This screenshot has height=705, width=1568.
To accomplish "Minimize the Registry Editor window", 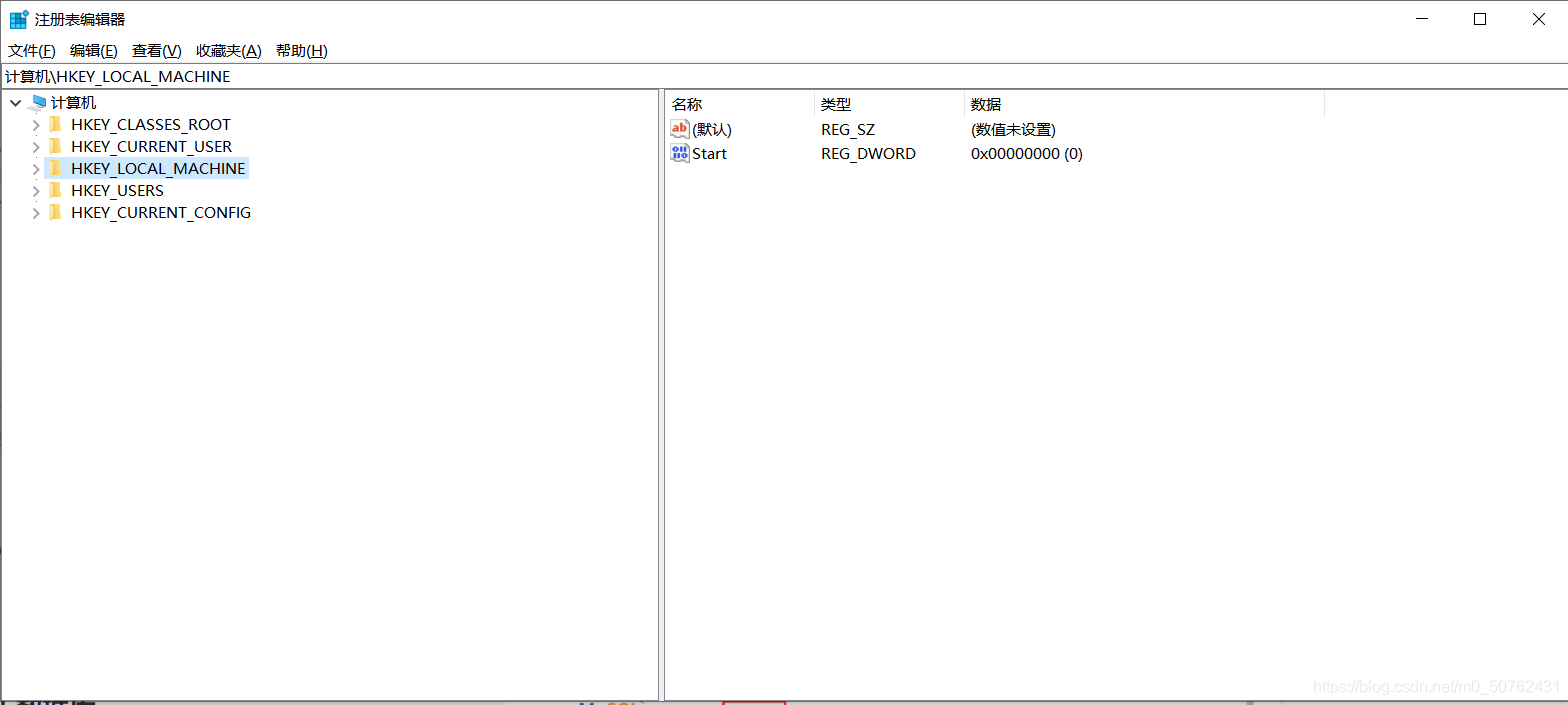I will pyautogui.click(x=1422, y=19).
